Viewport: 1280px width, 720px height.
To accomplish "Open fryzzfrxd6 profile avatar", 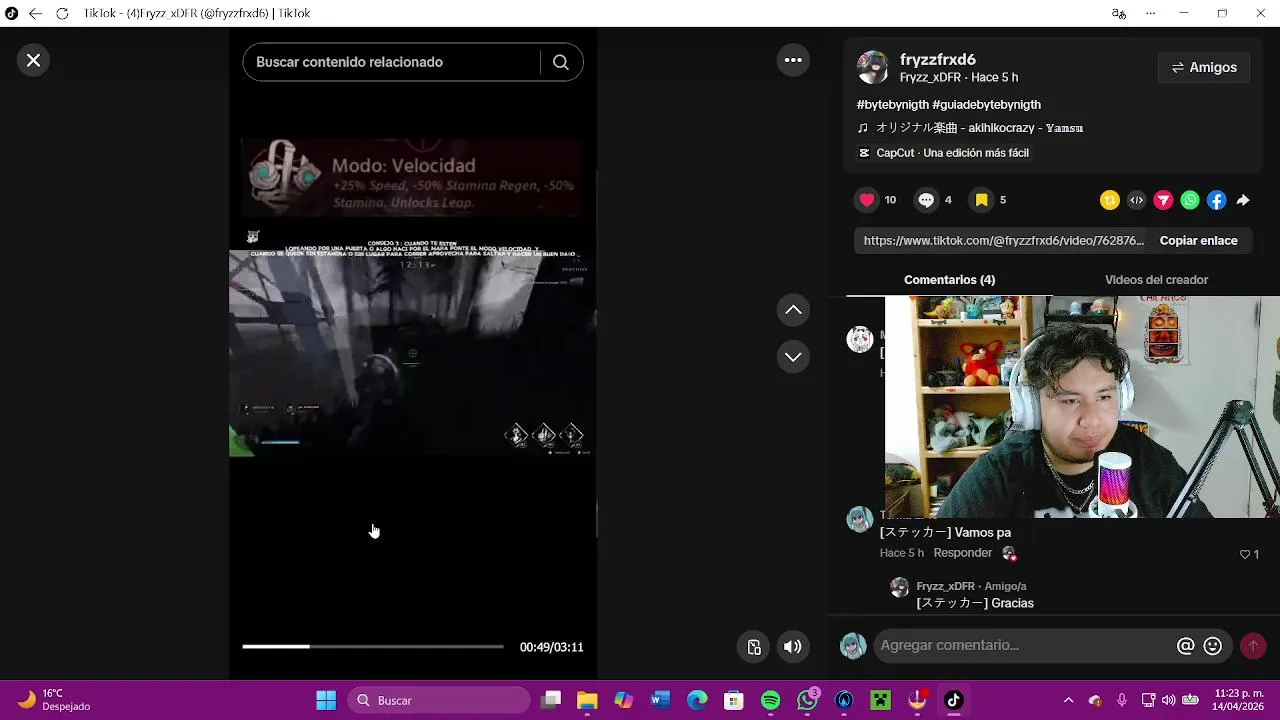I will [x=873, y=67].
